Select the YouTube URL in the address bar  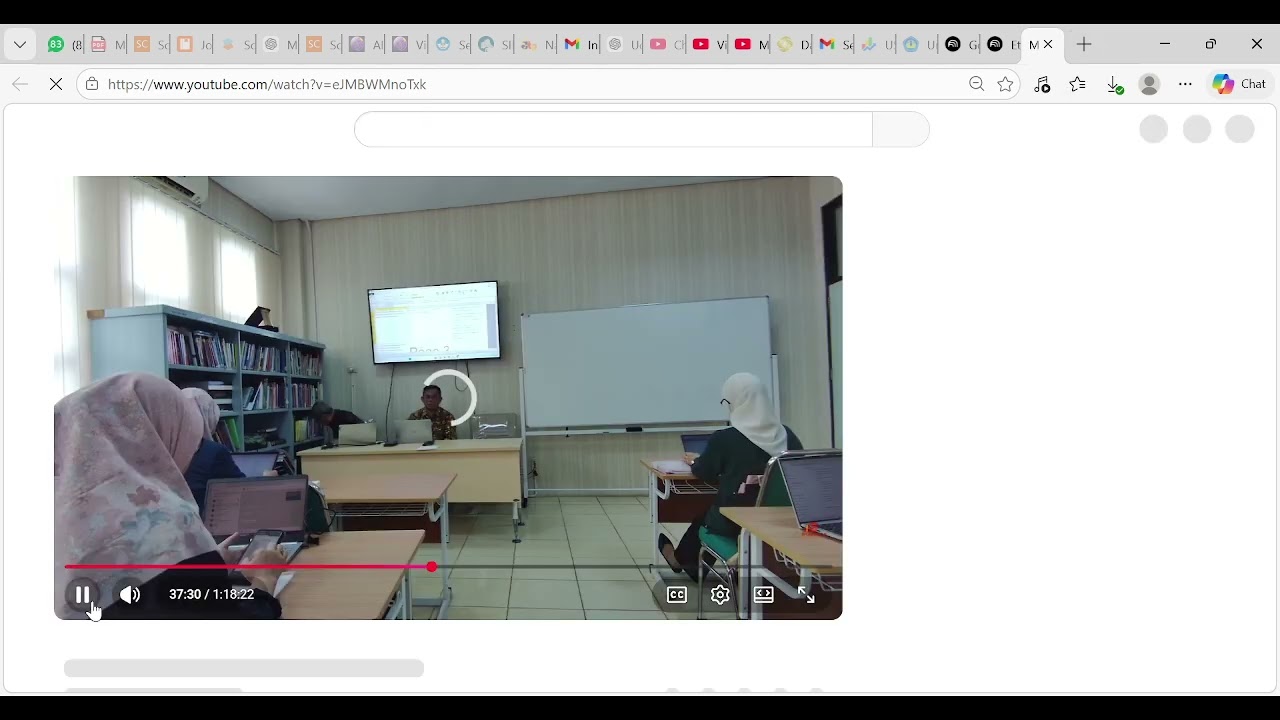[x=267, y=84]
